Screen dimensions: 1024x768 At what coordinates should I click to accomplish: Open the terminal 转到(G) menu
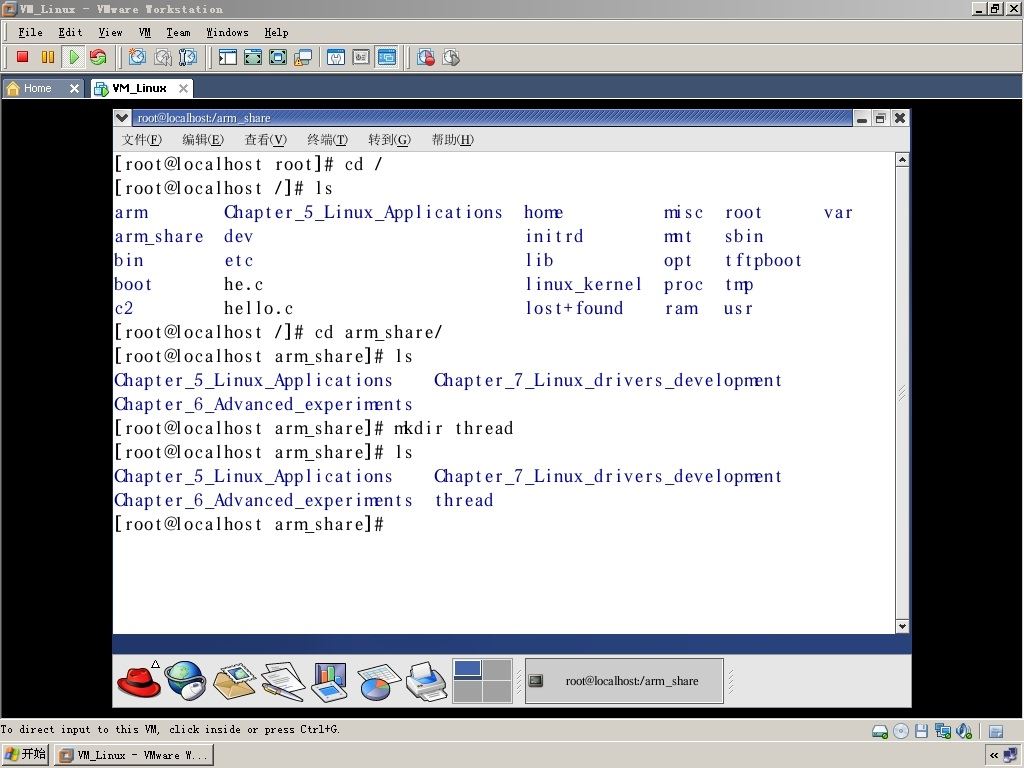(389, 140)
